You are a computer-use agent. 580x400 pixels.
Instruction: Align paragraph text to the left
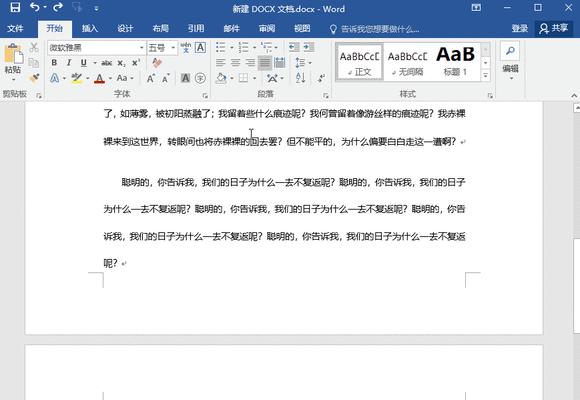click(x=221, y=63)
